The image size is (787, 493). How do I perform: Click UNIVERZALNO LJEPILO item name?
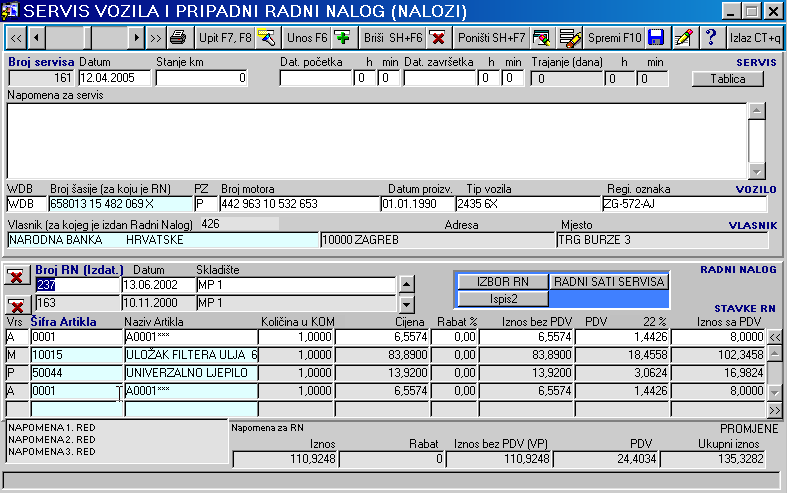[x=191, y=373]
